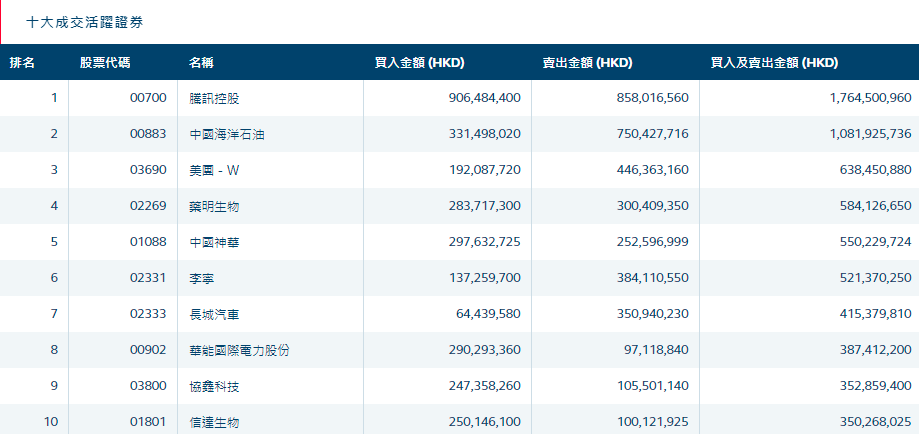The width and height of the screenshot is (919, 434).
Task: Click total amount 350,268,025
Action: click(x=876, y=422)
